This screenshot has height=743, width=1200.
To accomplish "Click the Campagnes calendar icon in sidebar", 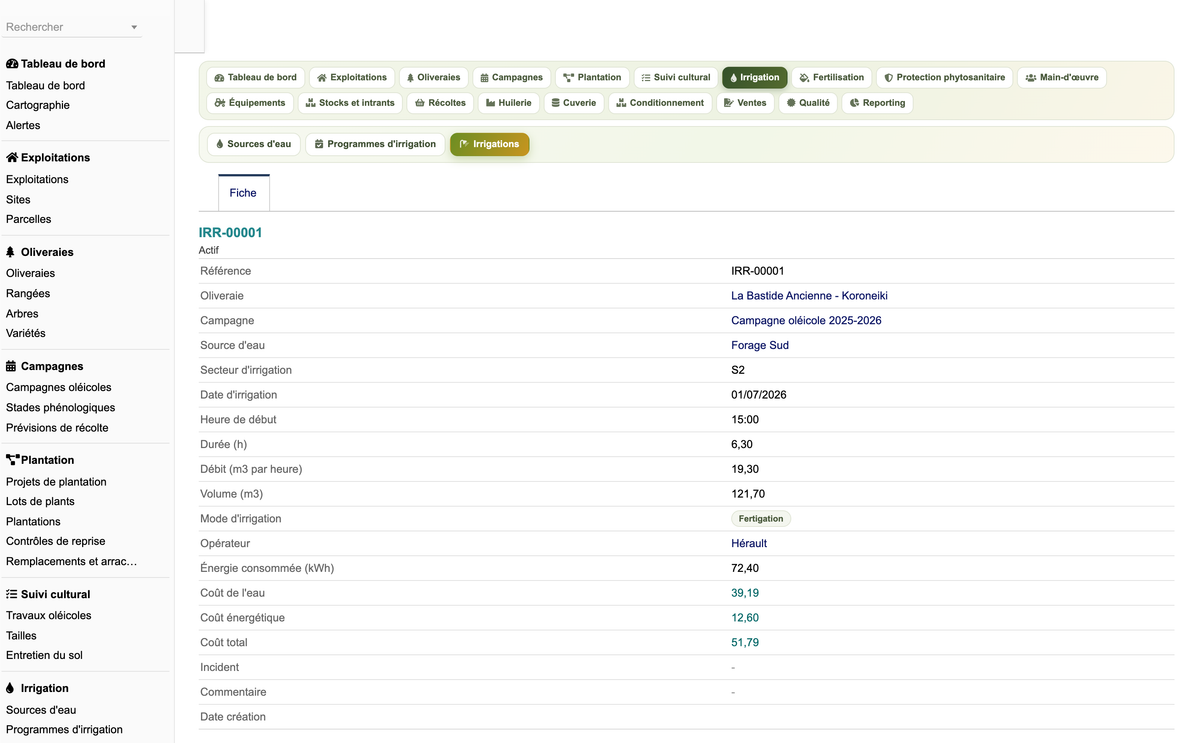I will [x=11, y=366].
